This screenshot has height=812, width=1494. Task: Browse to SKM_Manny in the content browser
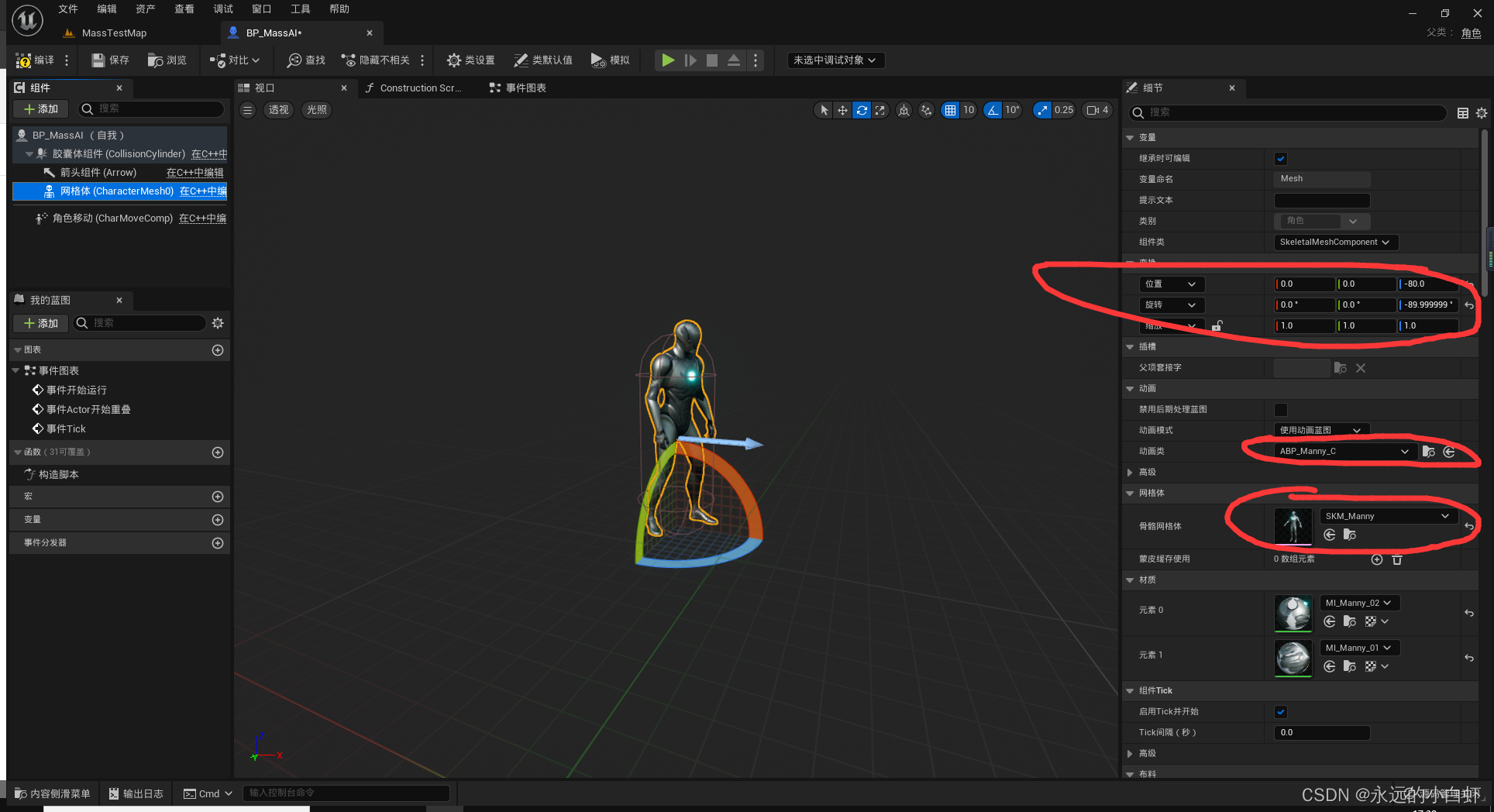click(1349, 535)
